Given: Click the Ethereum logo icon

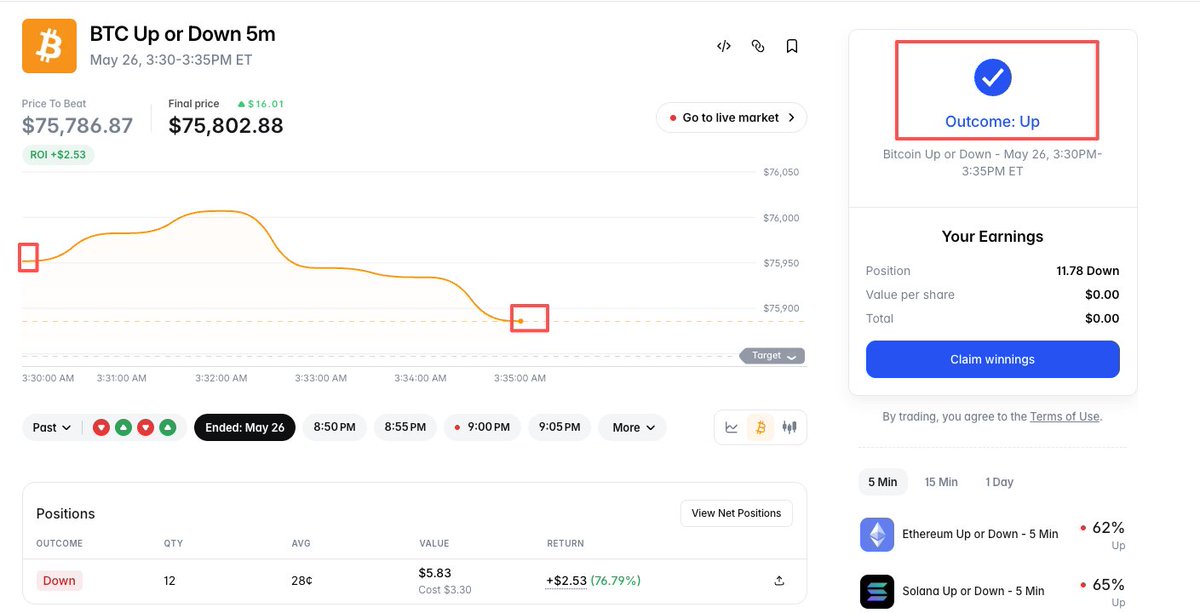Looking at the screenshot, I should 877,534.
